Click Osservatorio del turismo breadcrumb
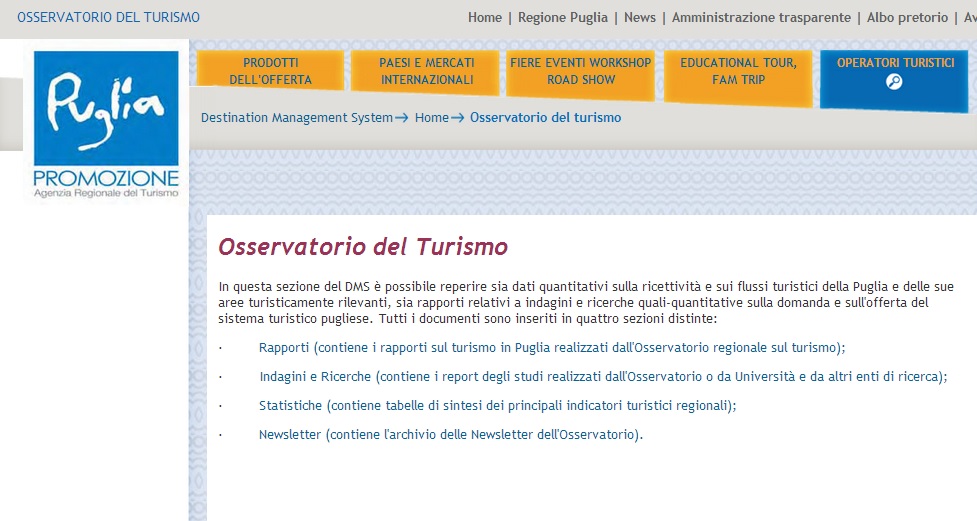 click(x=545, y=118)
